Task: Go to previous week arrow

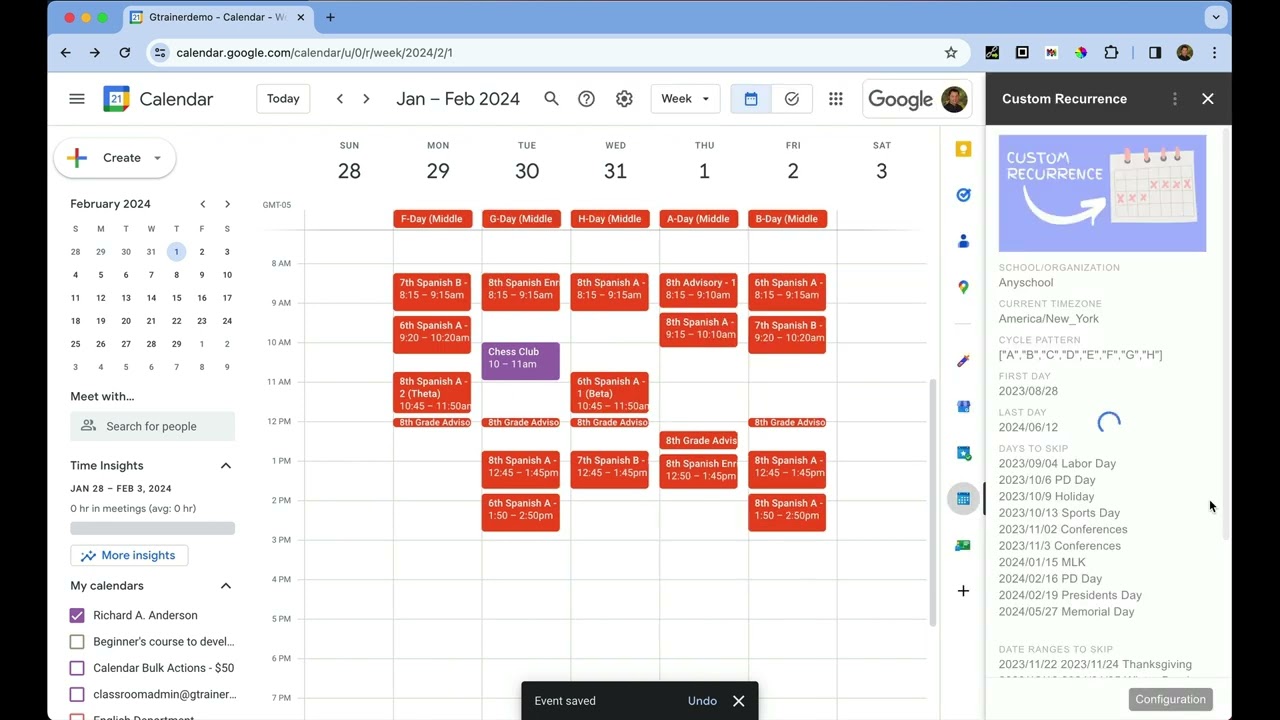Action: coord(340,99)
